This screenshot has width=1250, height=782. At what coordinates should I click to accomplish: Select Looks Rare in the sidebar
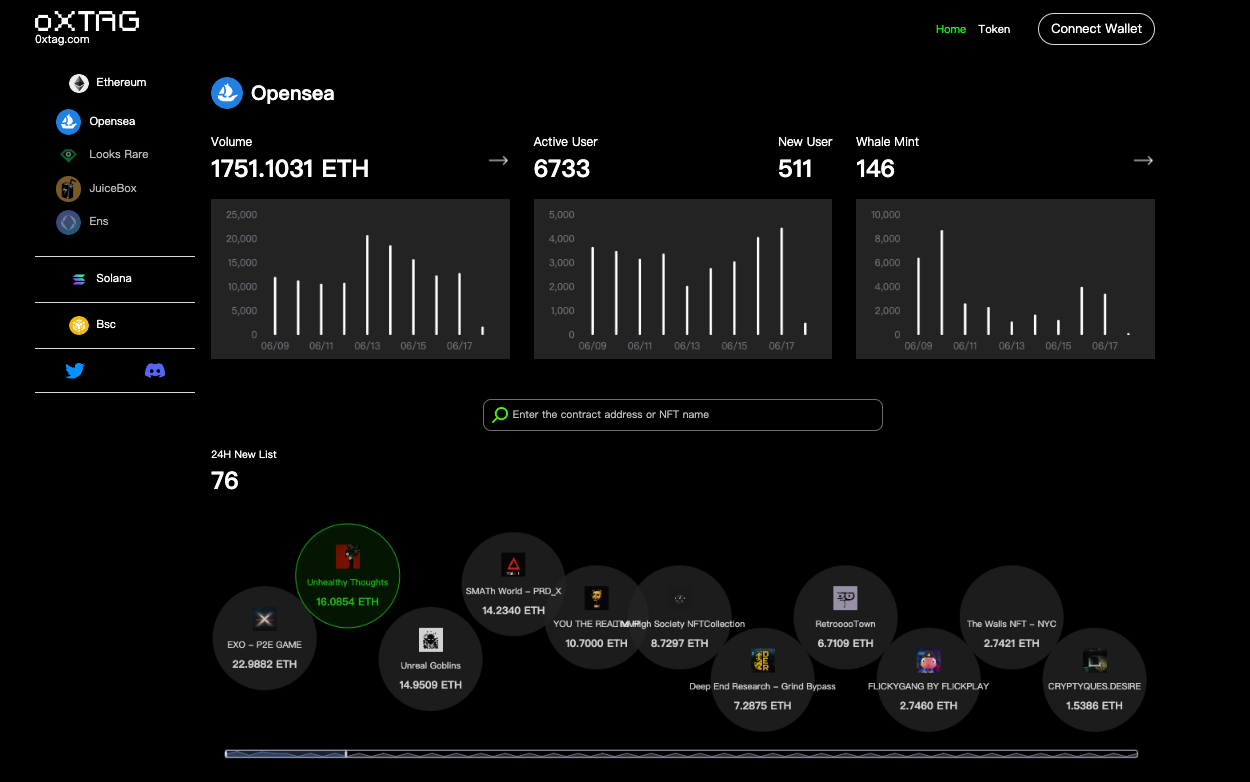point(119,155)
